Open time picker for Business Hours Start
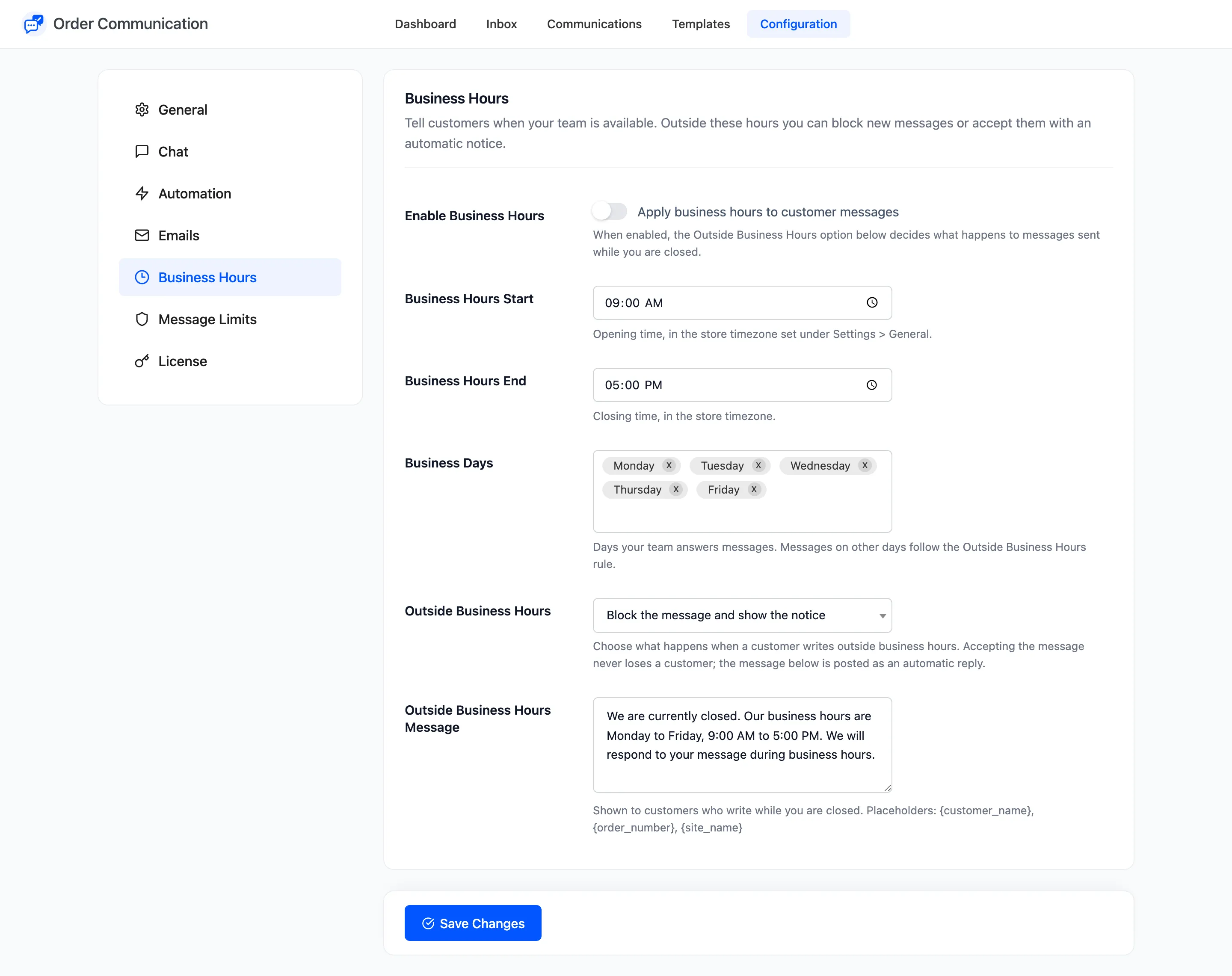 871,303
